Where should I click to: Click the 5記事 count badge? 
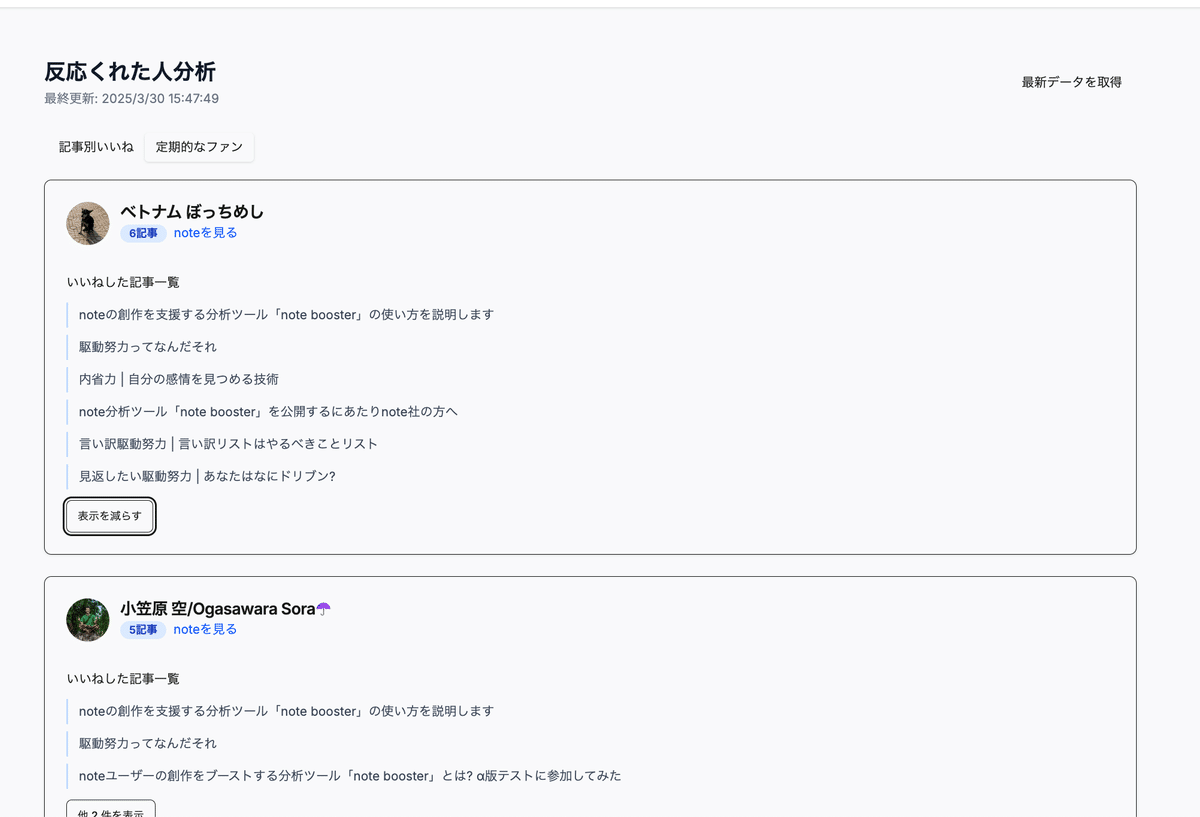(142, 629)
